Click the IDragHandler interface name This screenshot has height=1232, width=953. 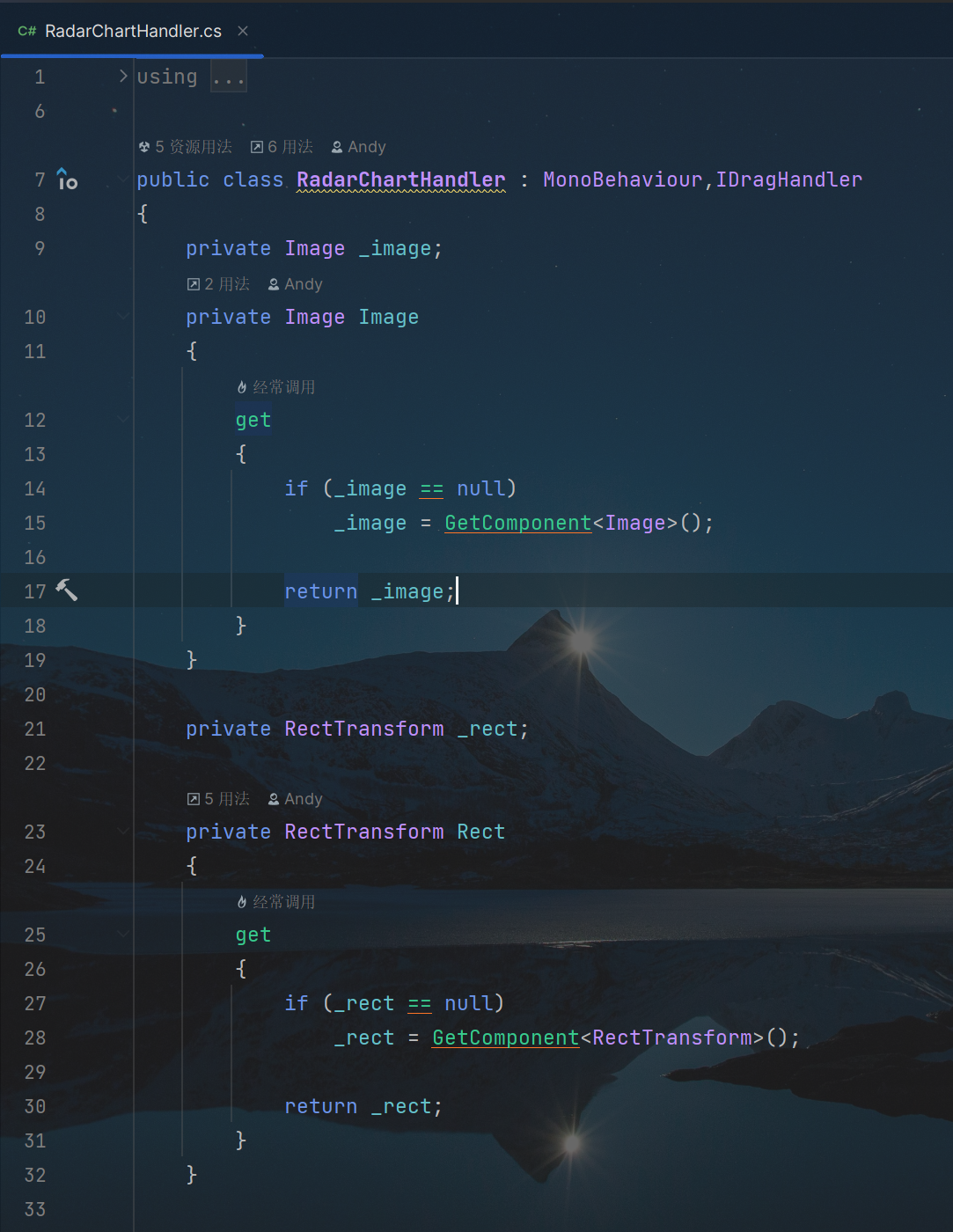coord(788,180)
